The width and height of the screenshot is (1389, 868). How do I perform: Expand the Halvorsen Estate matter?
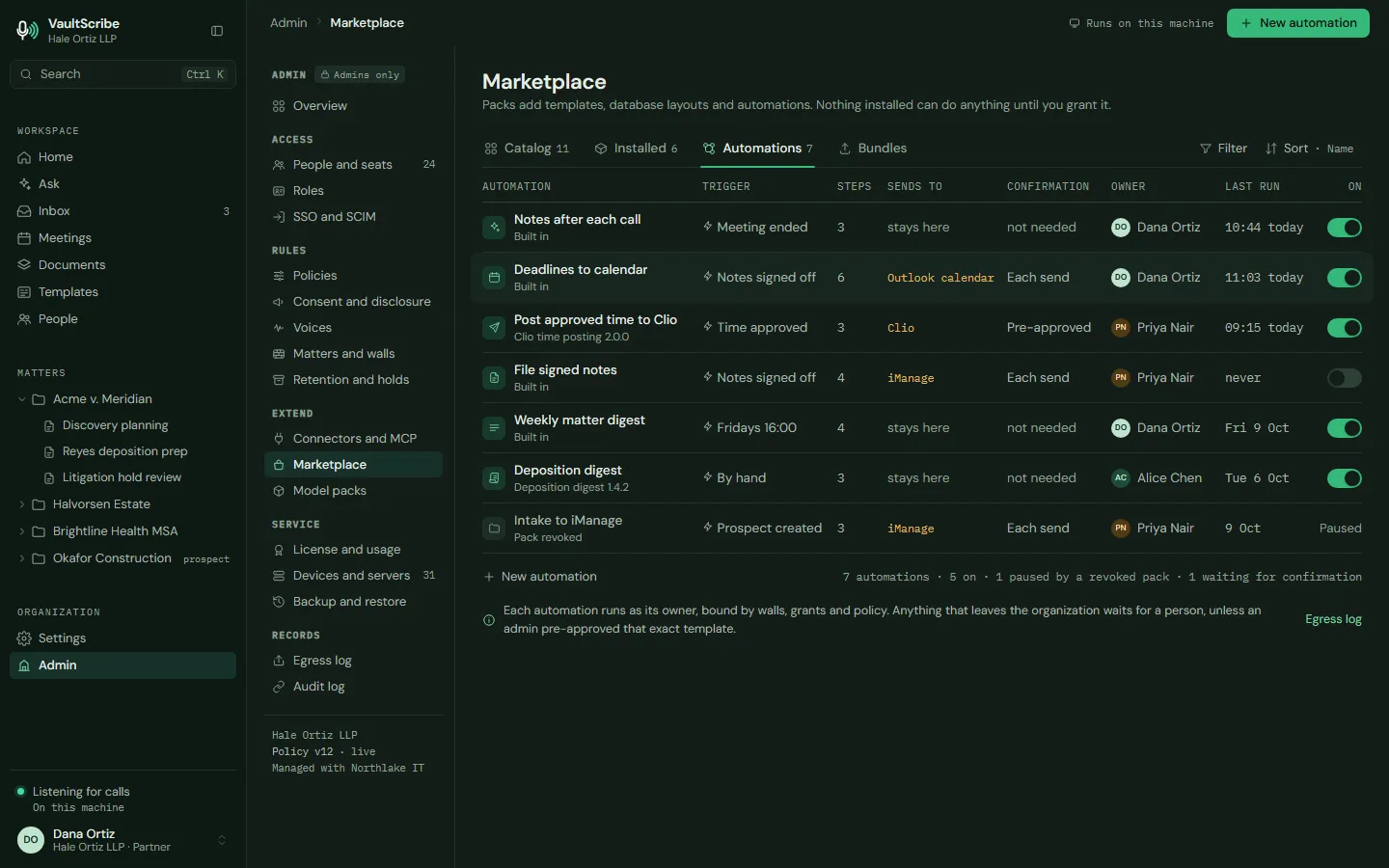click(22, 504)
